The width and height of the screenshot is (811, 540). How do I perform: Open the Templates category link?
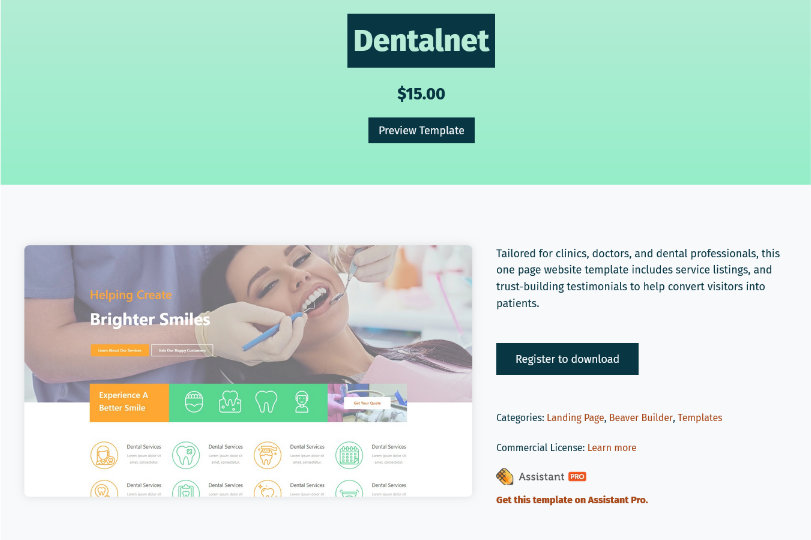[x=700, y=417]
